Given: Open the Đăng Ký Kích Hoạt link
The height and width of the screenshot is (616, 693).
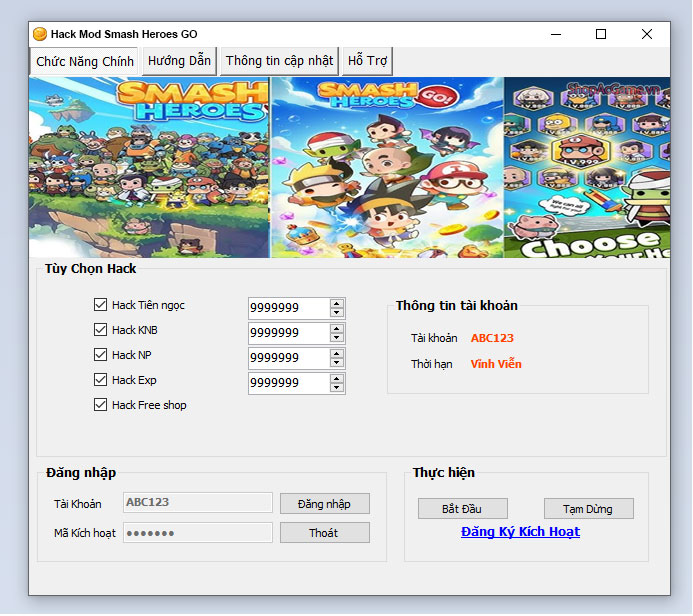Looking at the screenshot, I should pos(520,532).
